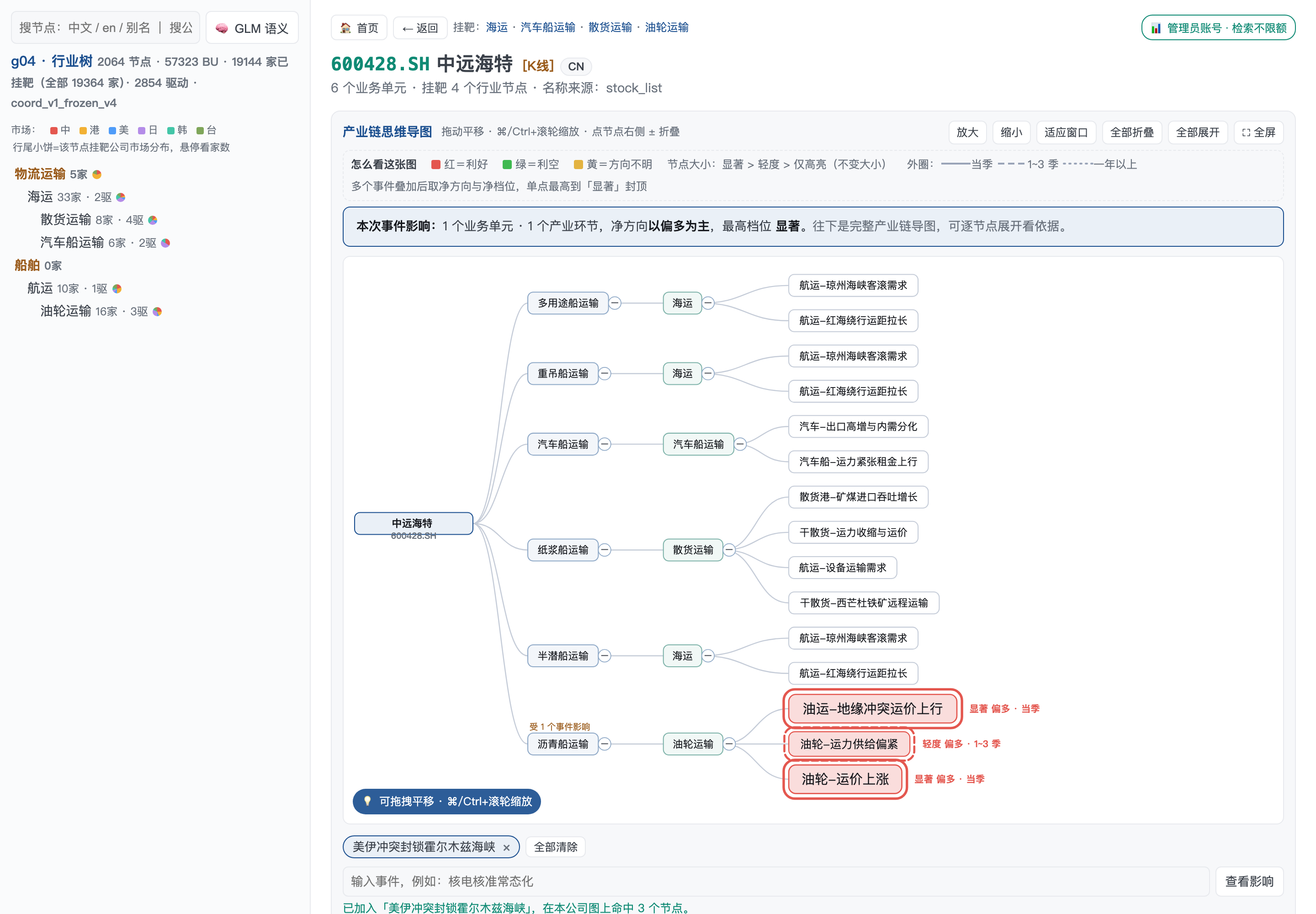The width and height of the screenshot is (1316, 914).
Task: Collapse the 油轮运输 mind map node
Action: click(729, 744)
